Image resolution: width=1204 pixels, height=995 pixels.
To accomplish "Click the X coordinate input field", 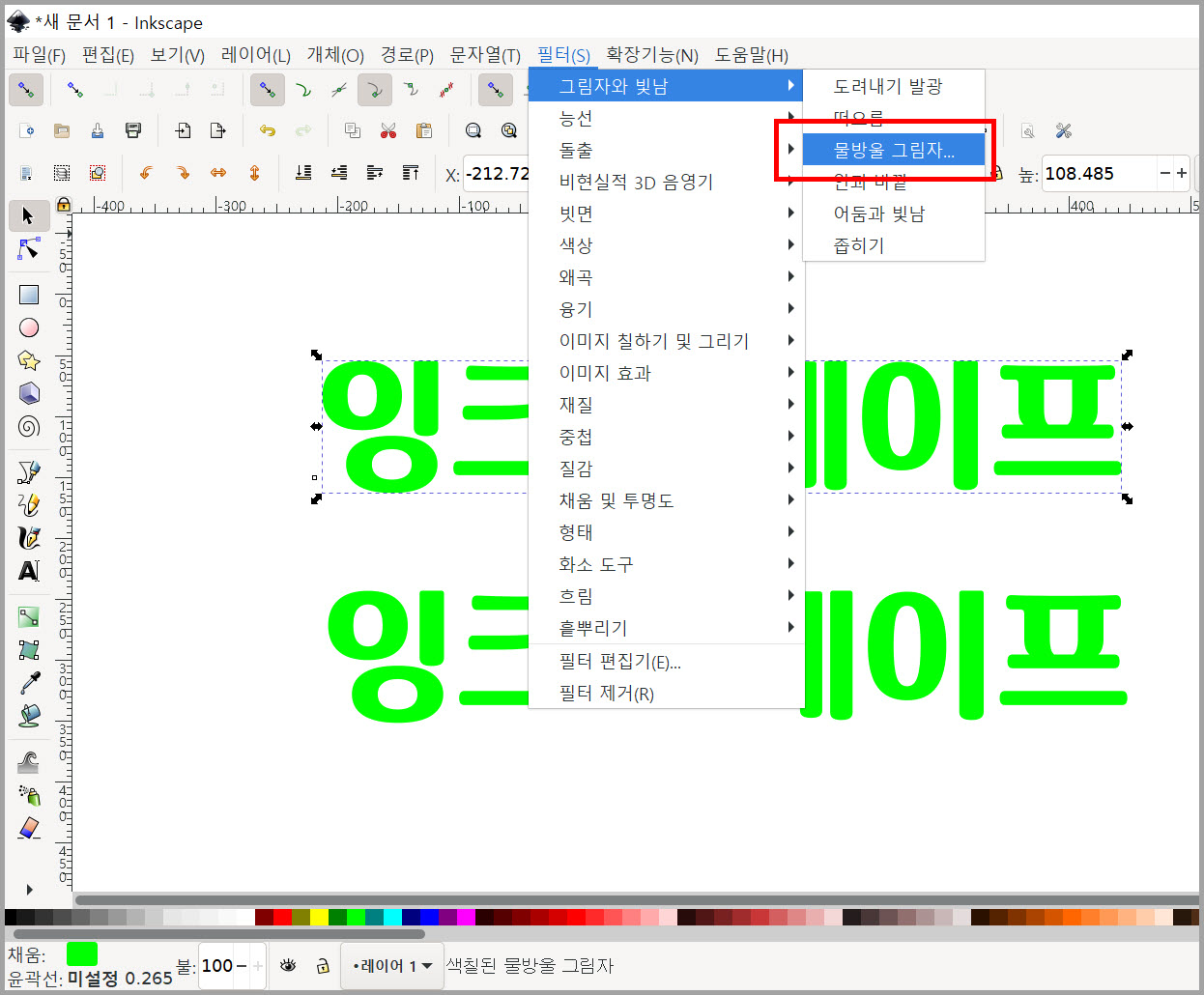I will (497, 174).
